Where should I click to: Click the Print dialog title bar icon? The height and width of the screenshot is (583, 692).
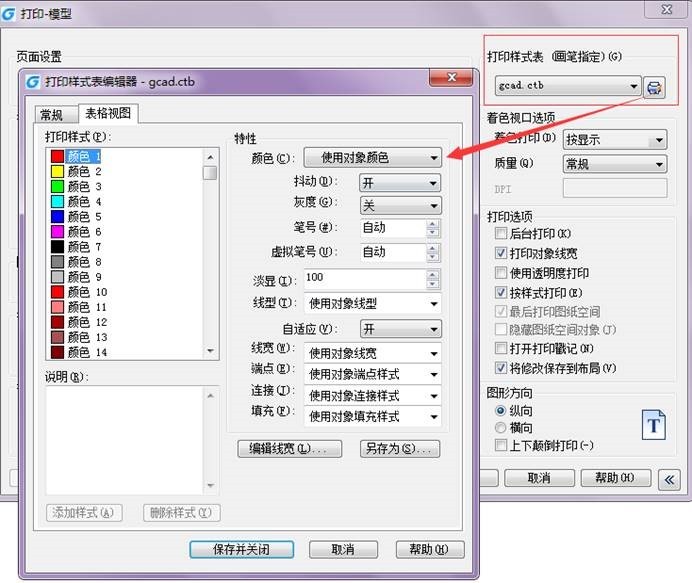[x=9, y=14]
